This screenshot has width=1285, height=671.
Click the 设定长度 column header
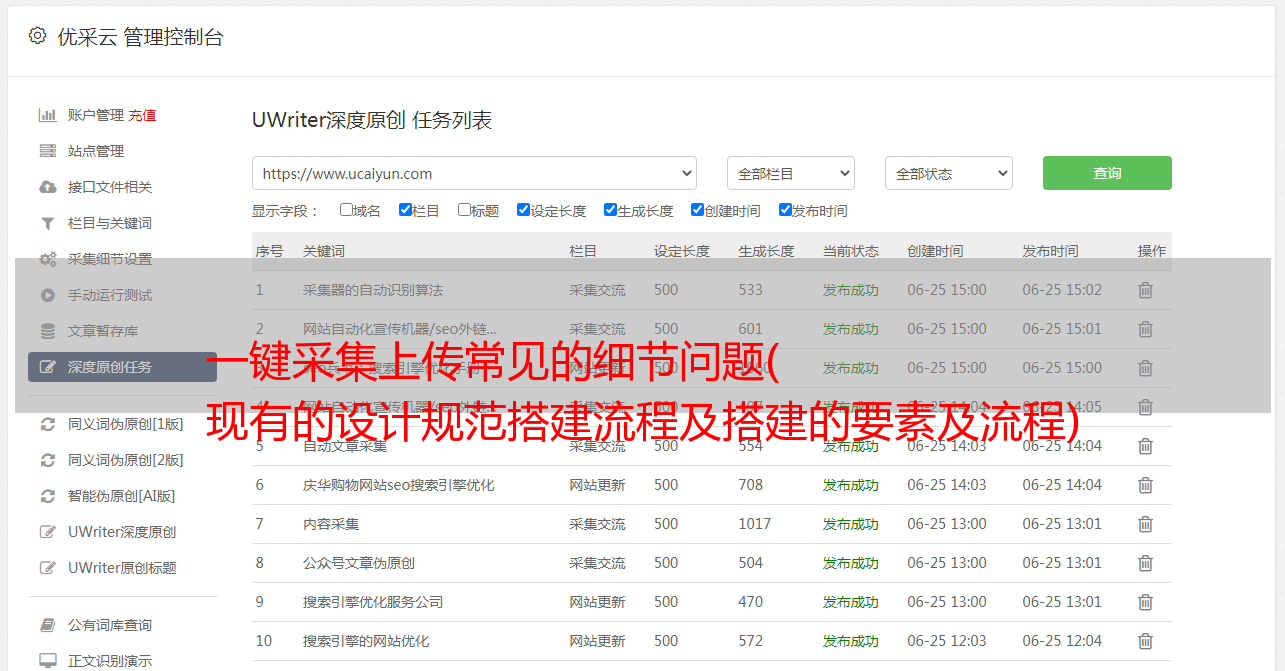coord(682,251)
